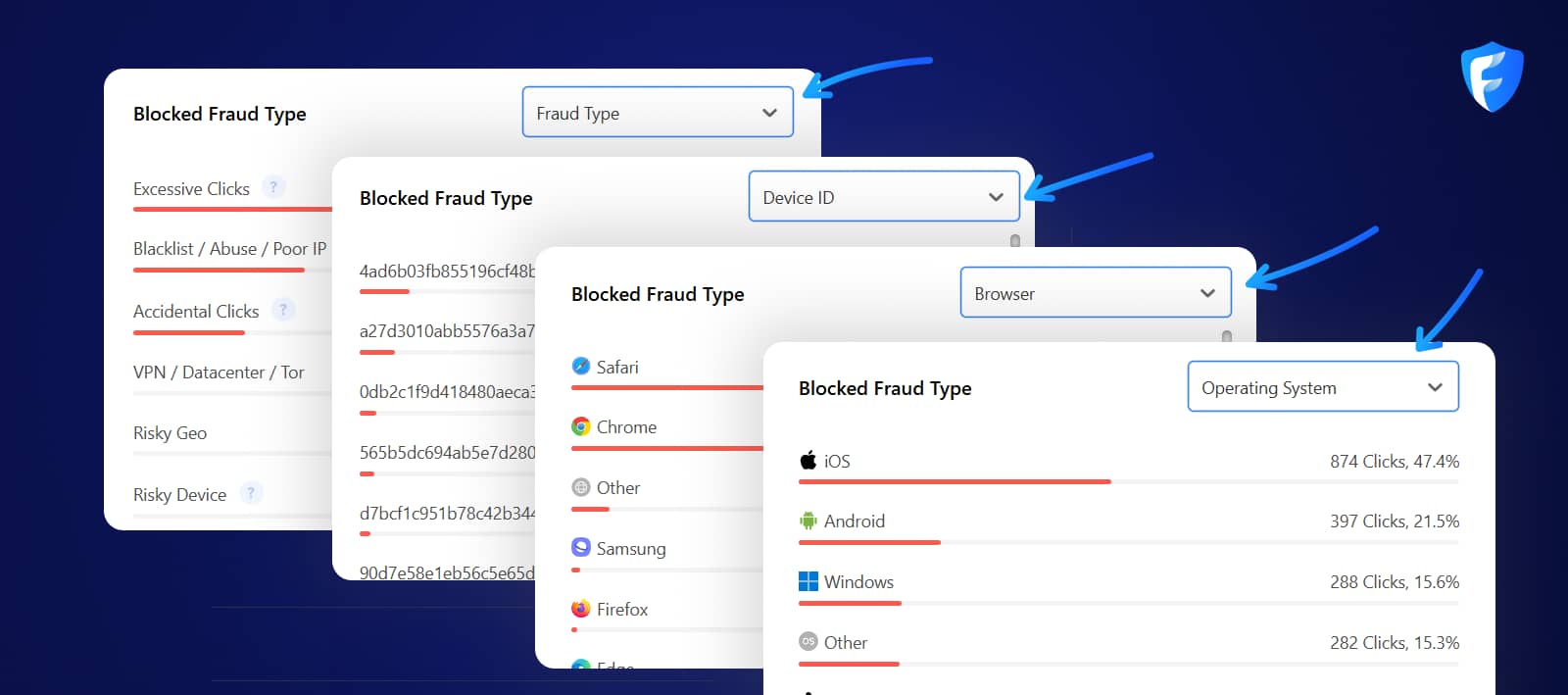Viewport: 1568px width, 695px height.
Task: Click the Firefox browser icon
Action: (581, 609)
